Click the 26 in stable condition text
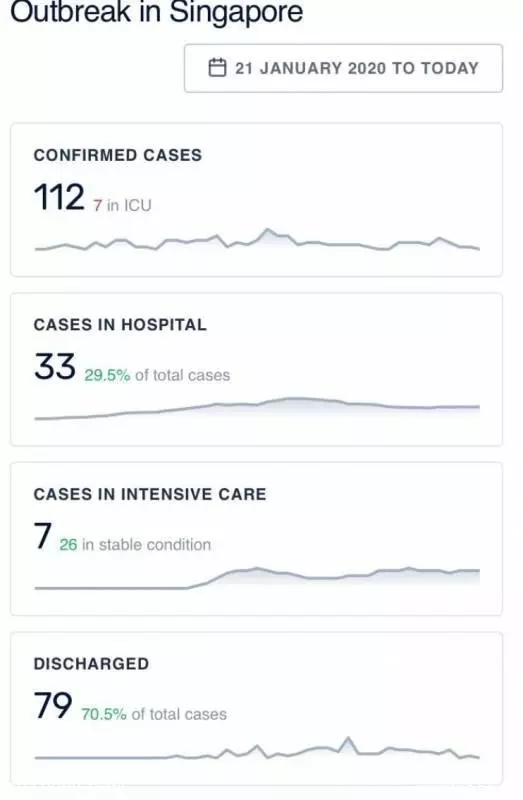The width and height of the screenshot is (523, 800). (x=135, y=544)
